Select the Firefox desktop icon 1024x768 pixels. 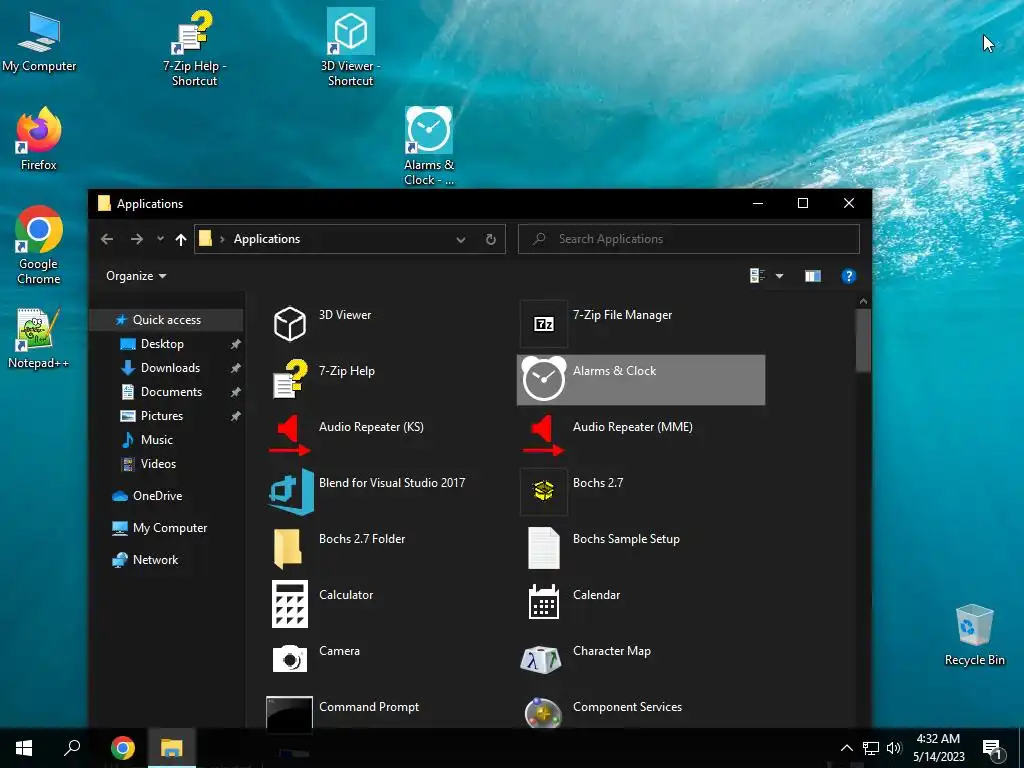tap(39, 139)
